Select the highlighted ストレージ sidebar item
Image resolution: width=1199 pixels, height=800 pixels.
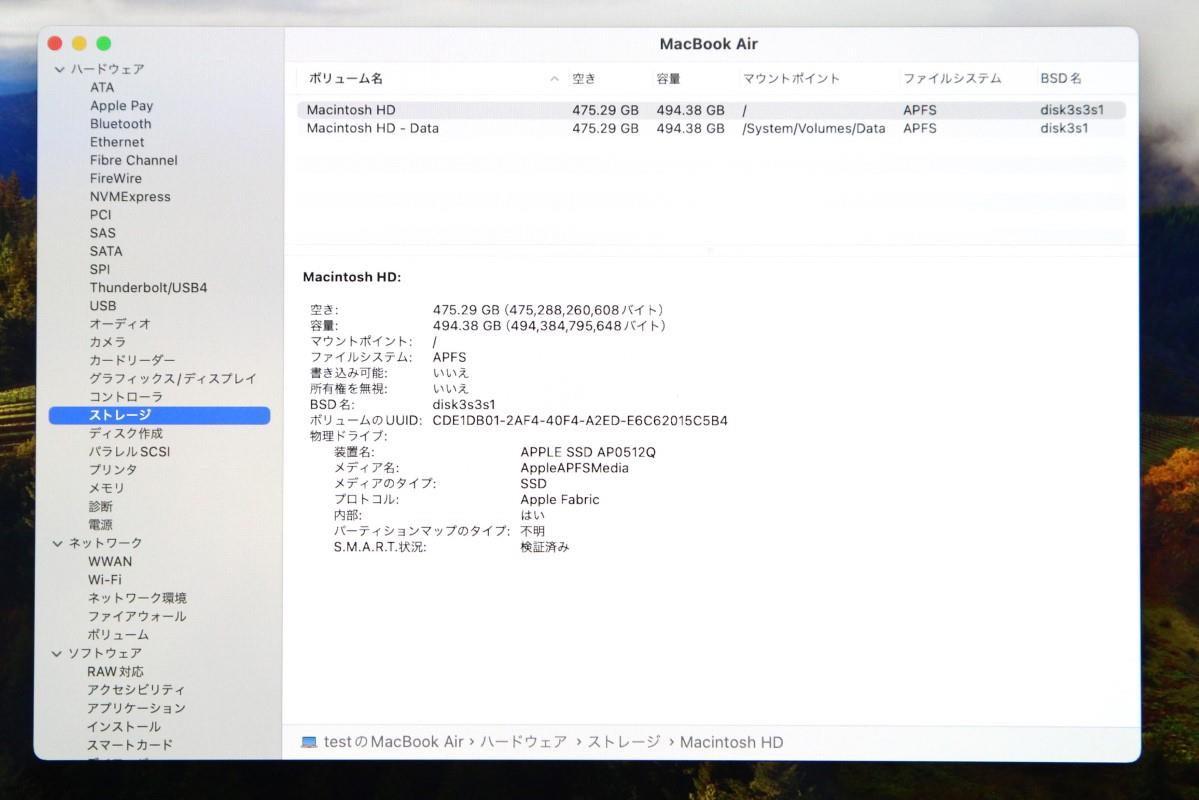[159, 415]
